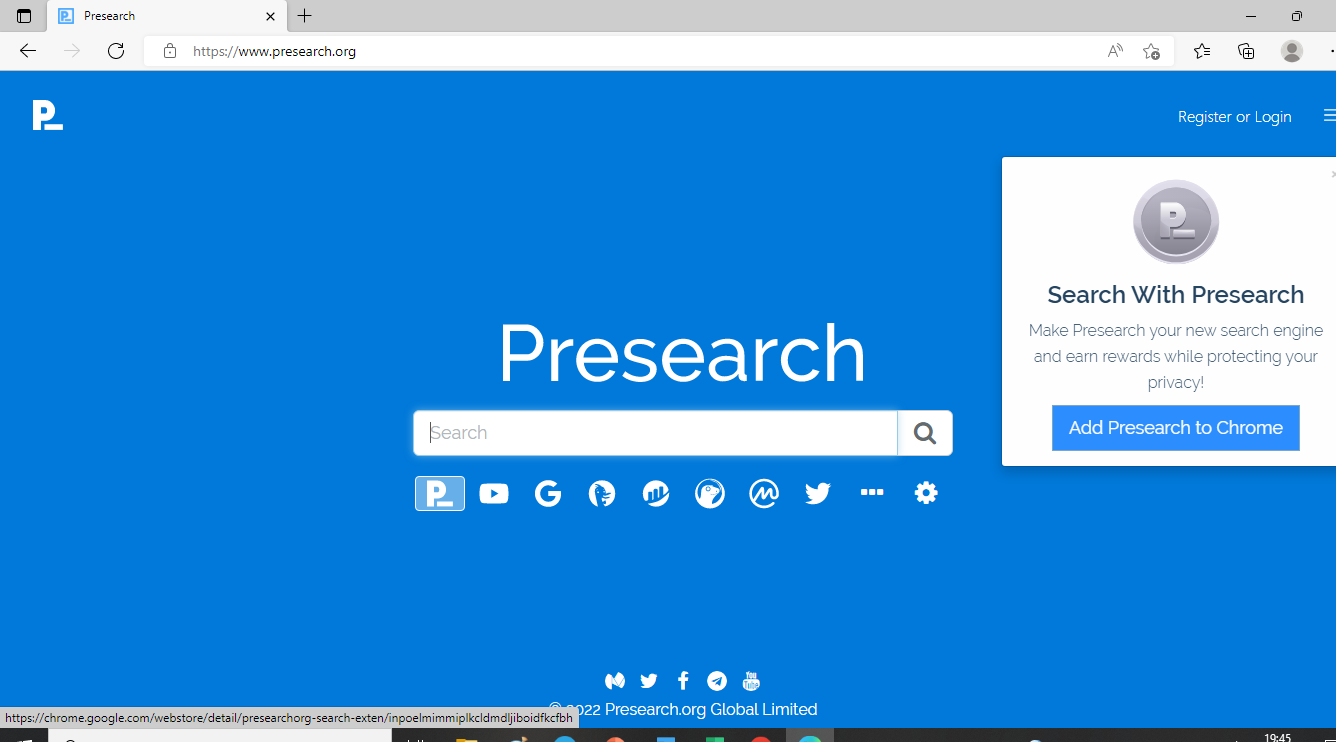The image size is (1336, 742).
Task: Add this page to favorites
Action: (1151, 51)
